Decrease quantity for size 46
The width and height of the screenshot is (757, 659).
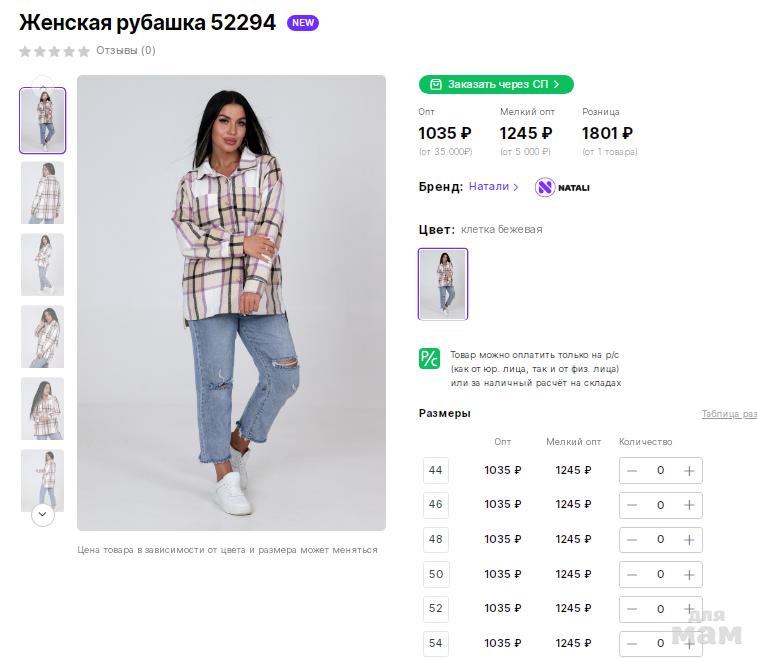pyautogui.click(x=632, y=505)
